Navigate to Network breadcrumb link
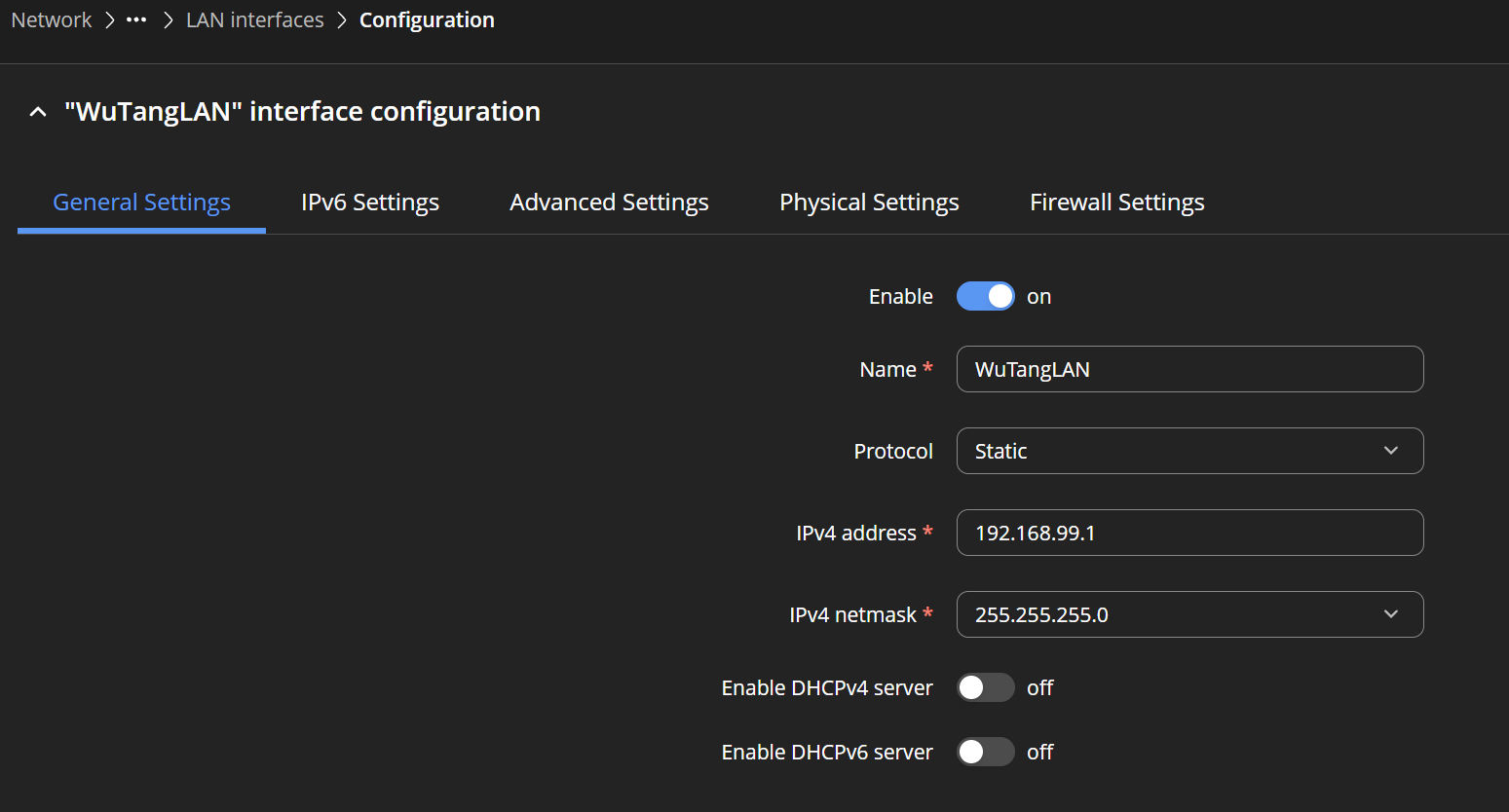 (52, 20)
